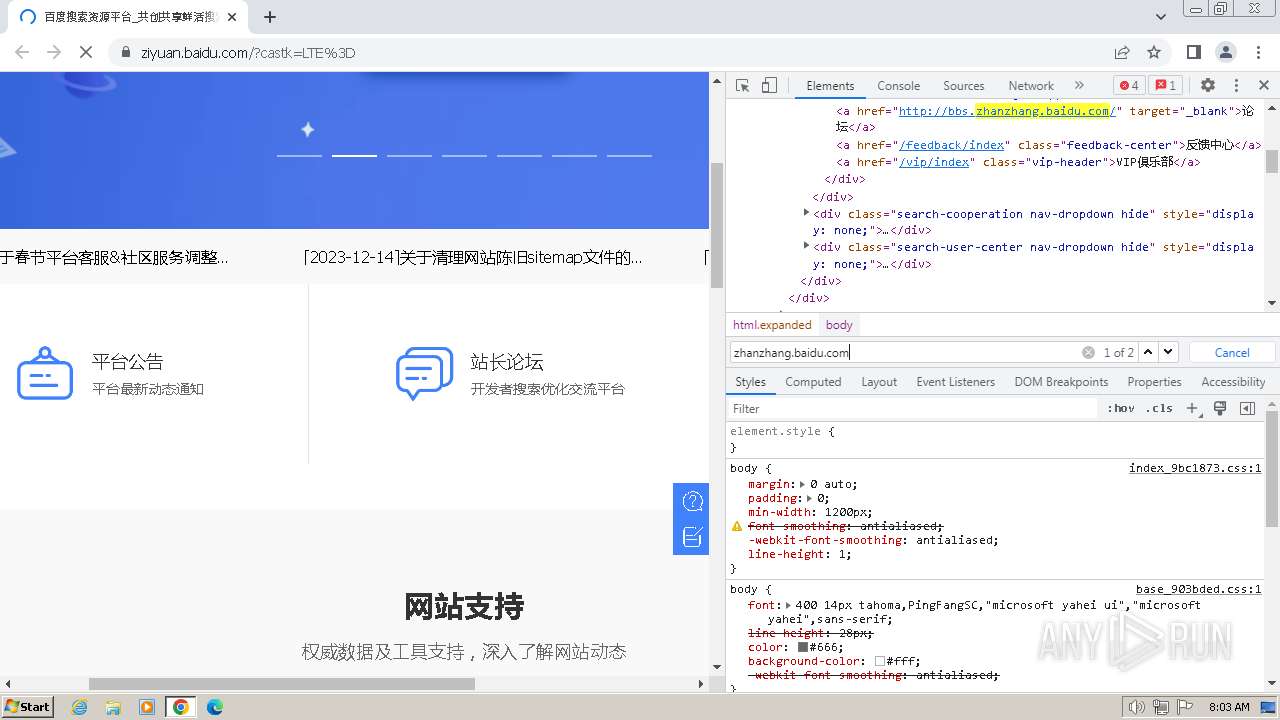The height and width of the screenshot is (720, 1280).
Task: Select the Elements tab
Action: [830, 86]
